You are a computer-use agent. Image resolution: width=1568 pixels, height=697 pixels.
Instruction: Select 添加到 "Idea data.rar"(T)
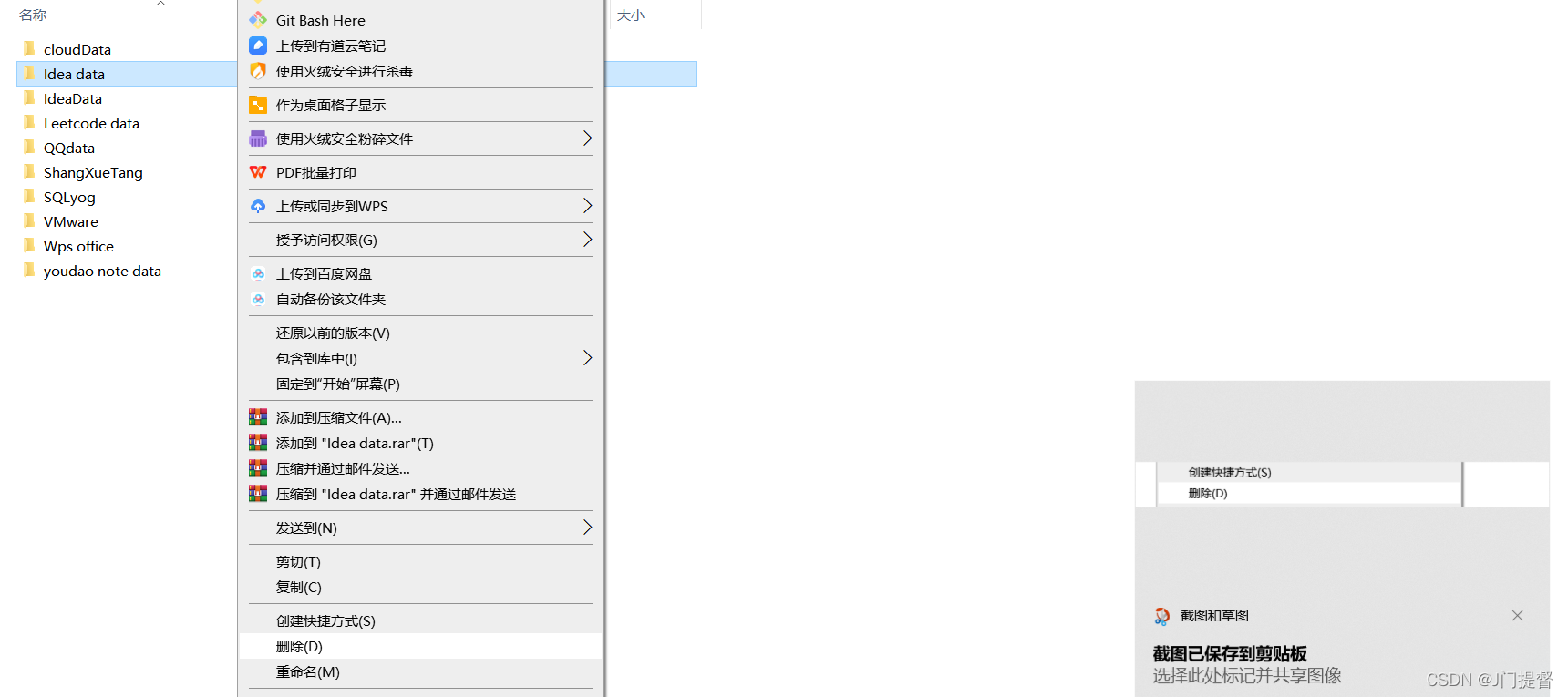pos(420,443)
